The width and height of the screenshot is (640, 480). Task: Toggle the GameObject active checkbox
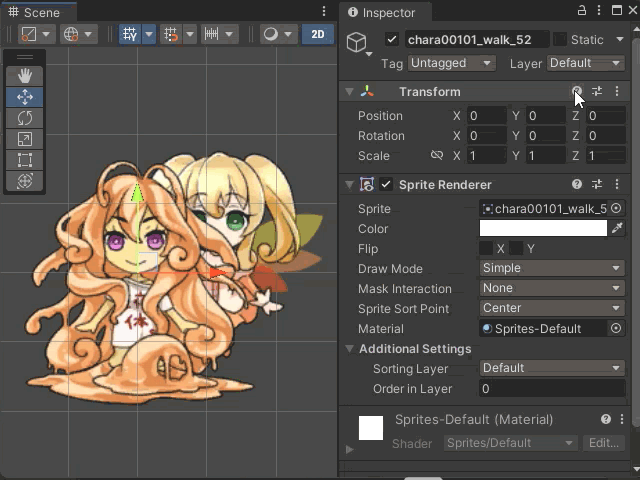(x=392, y=40)
